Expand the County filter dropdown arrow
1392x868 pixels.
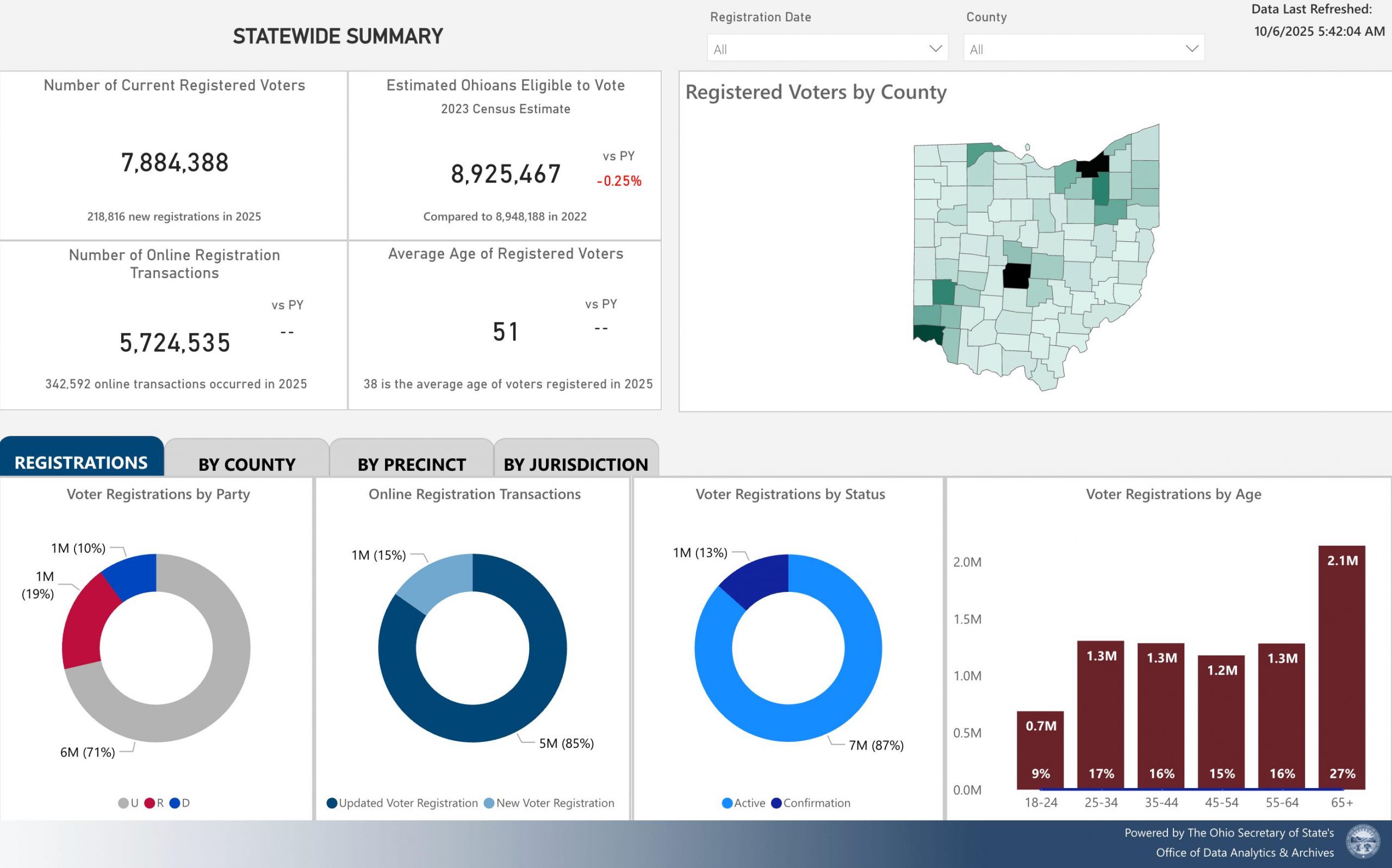coord(1191,49)
